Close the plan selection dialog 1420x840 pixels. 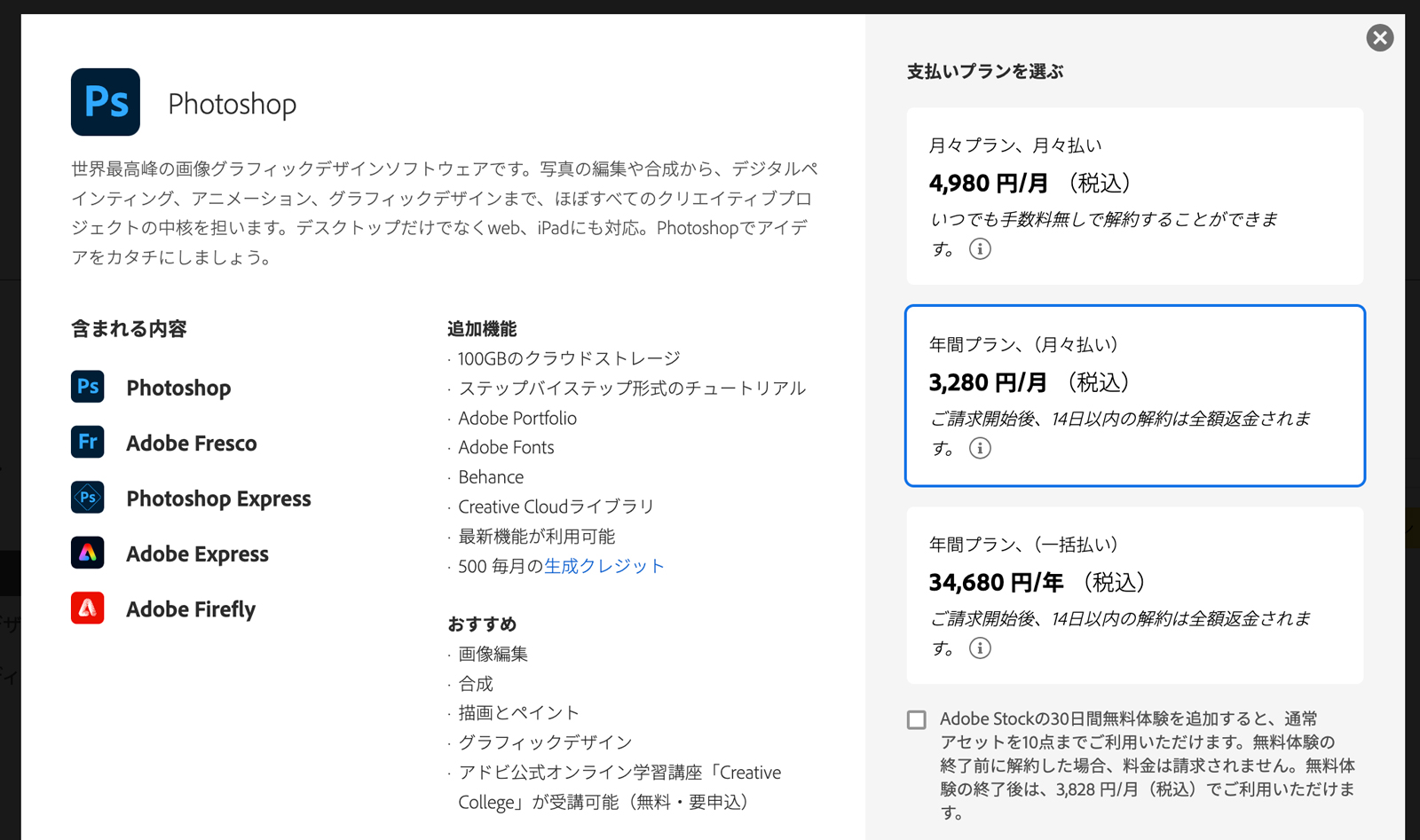tap(1380, 38)
